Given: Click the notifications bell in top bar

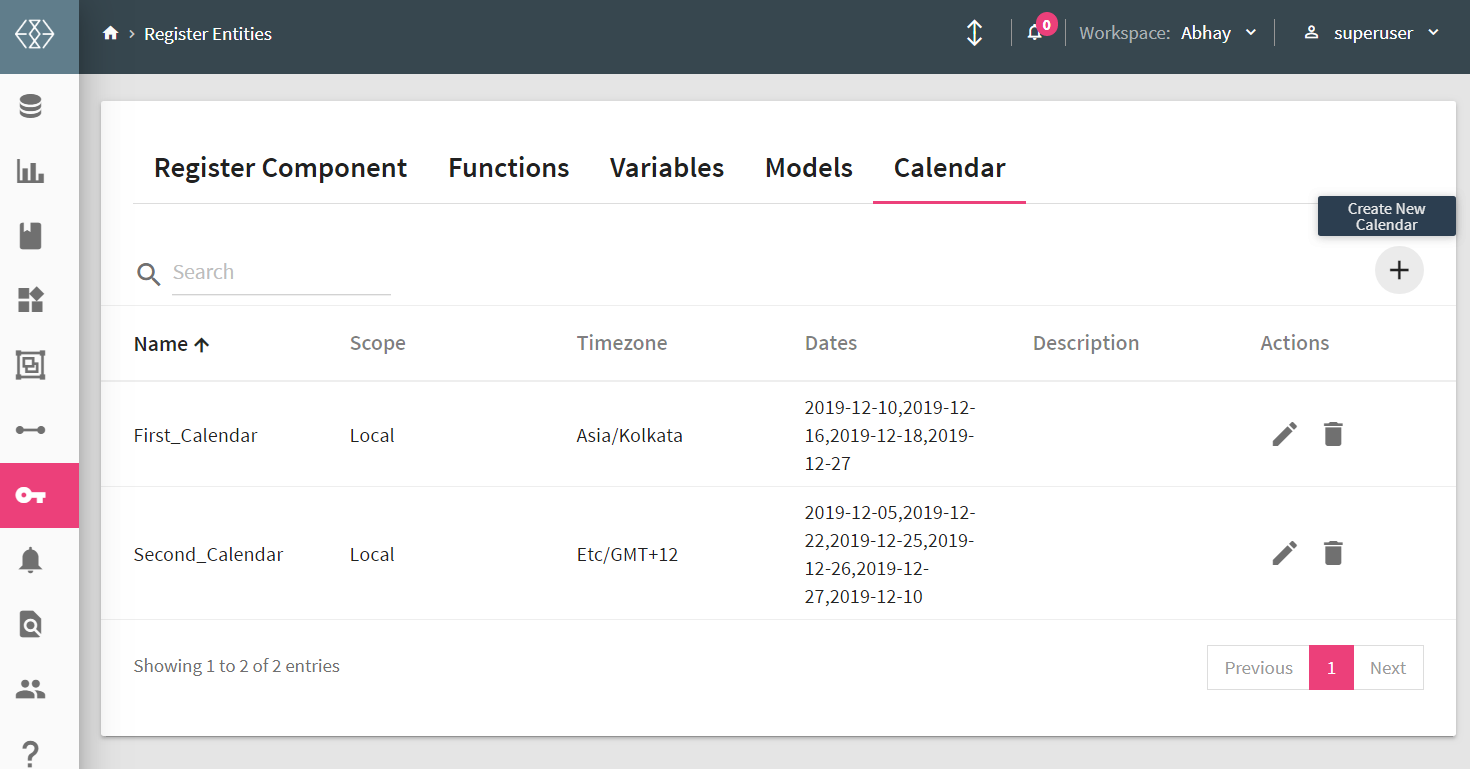Looking at the screenshot, I should point(1034,33).
